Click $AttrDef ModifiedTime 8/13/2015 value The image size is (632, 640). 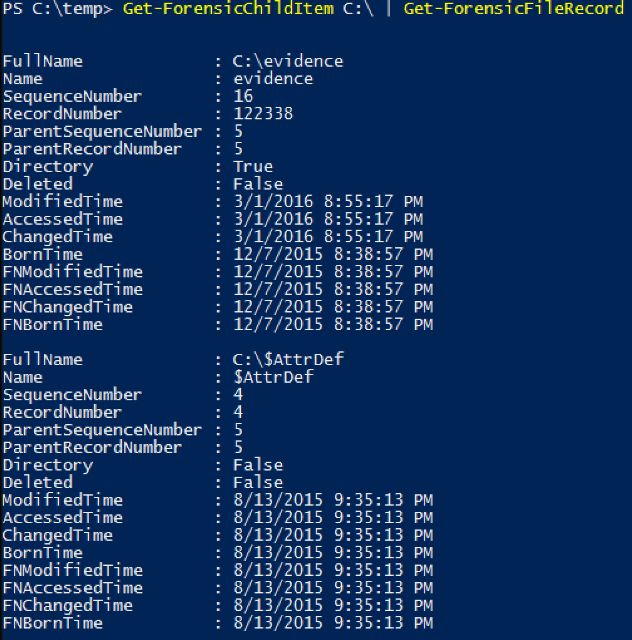(334, 500)
